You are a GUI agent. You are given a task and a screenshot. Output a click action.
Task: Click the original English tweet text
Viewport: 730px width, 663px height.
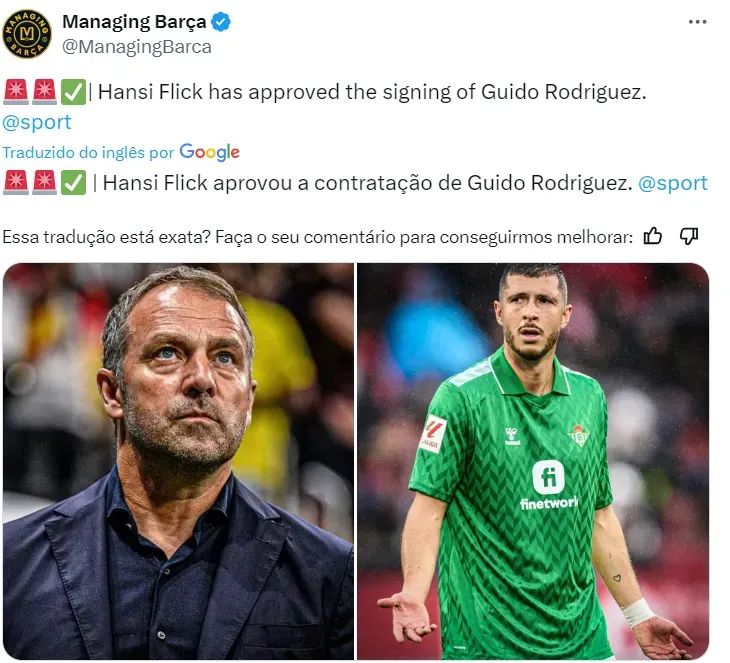pos(370,93)
